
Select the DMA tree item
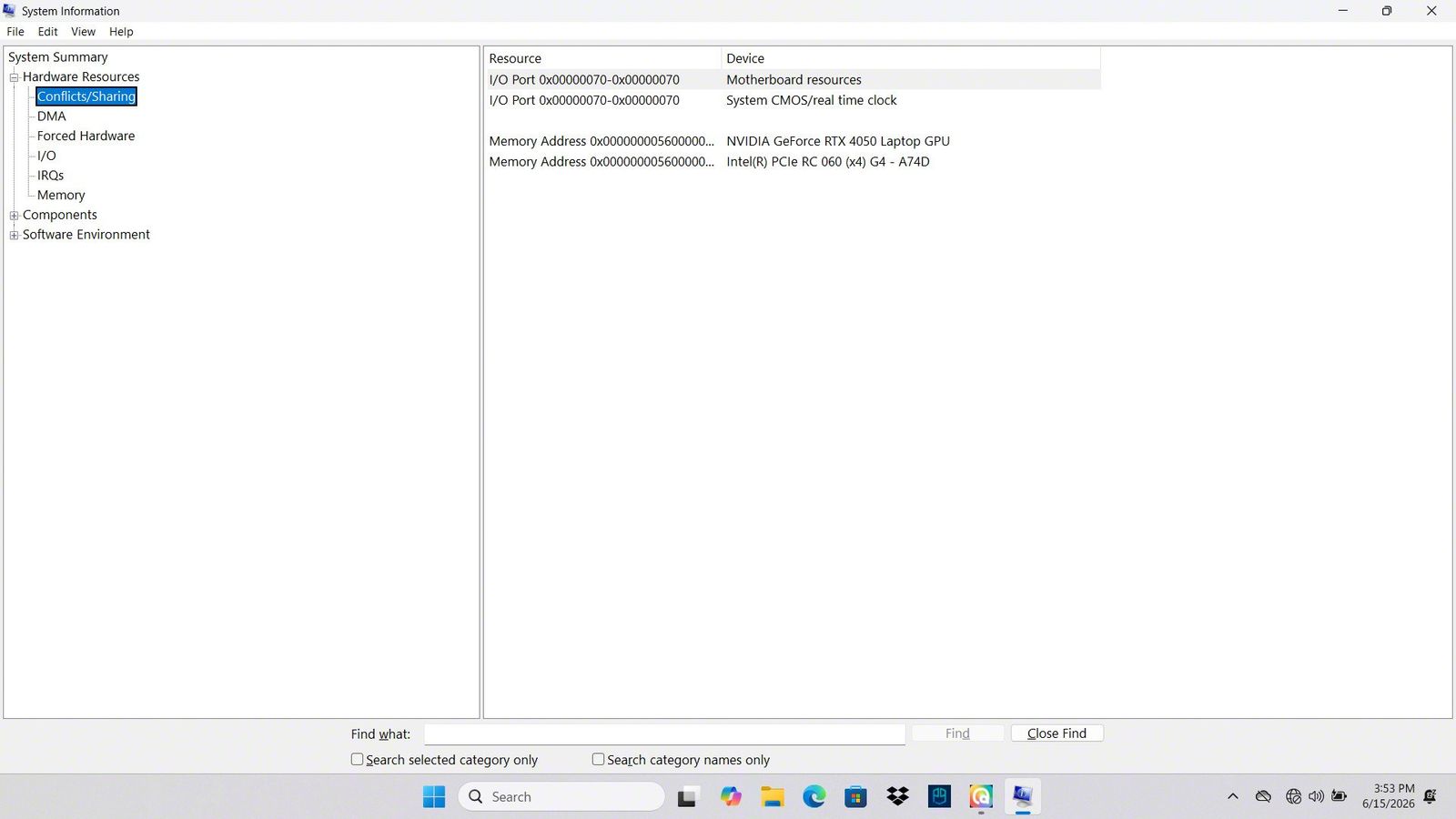(52, 116)
